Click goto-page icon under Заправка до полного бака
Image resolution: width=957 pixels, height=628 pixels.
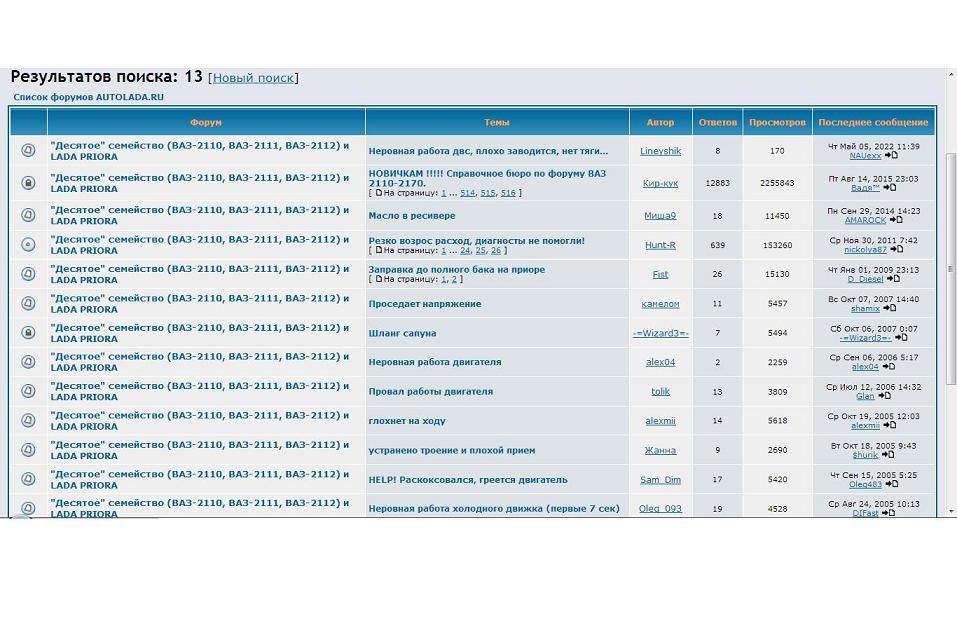pos(379,280)
